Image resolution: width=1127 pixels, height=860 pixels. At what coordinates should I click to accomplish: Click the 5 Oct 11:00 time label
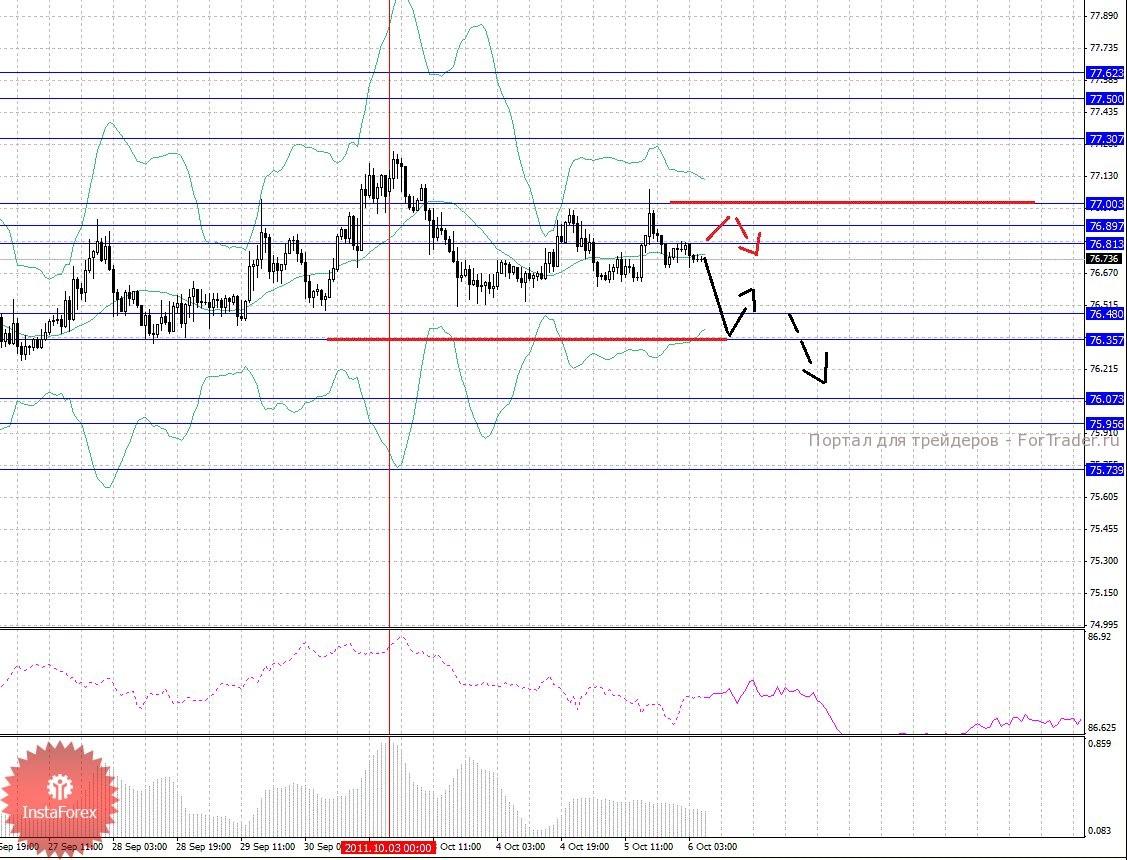pos(648,847)
